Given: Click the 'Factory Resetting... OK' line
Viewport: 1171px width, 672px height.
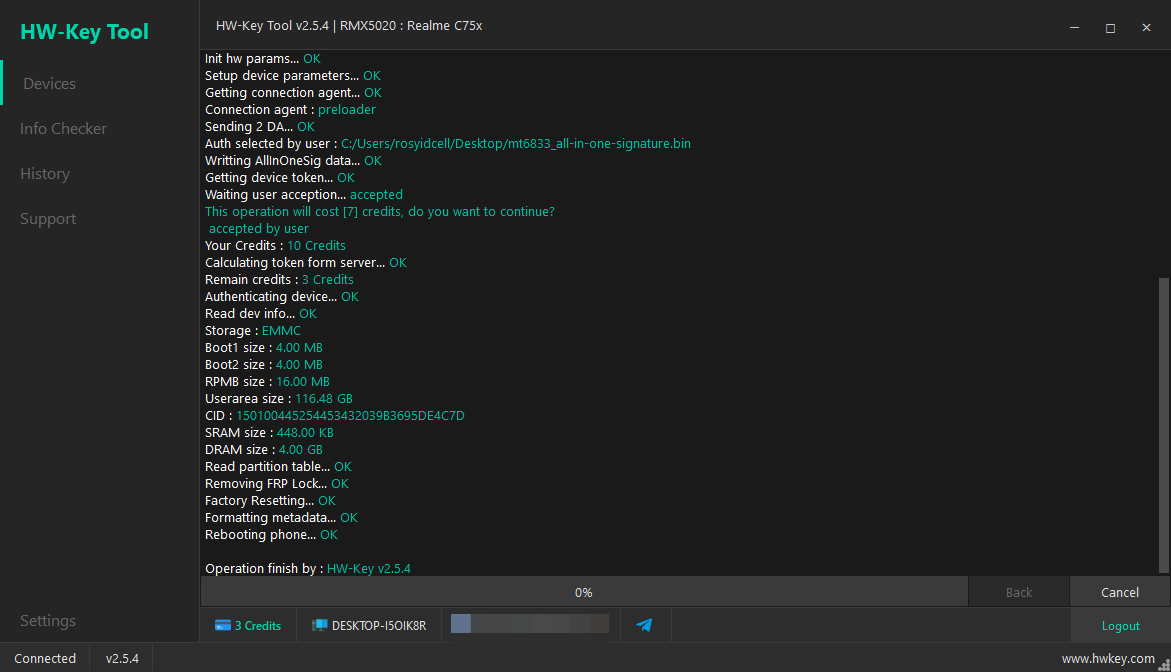Looking at the screenshot, I should [x=270, y=501].
